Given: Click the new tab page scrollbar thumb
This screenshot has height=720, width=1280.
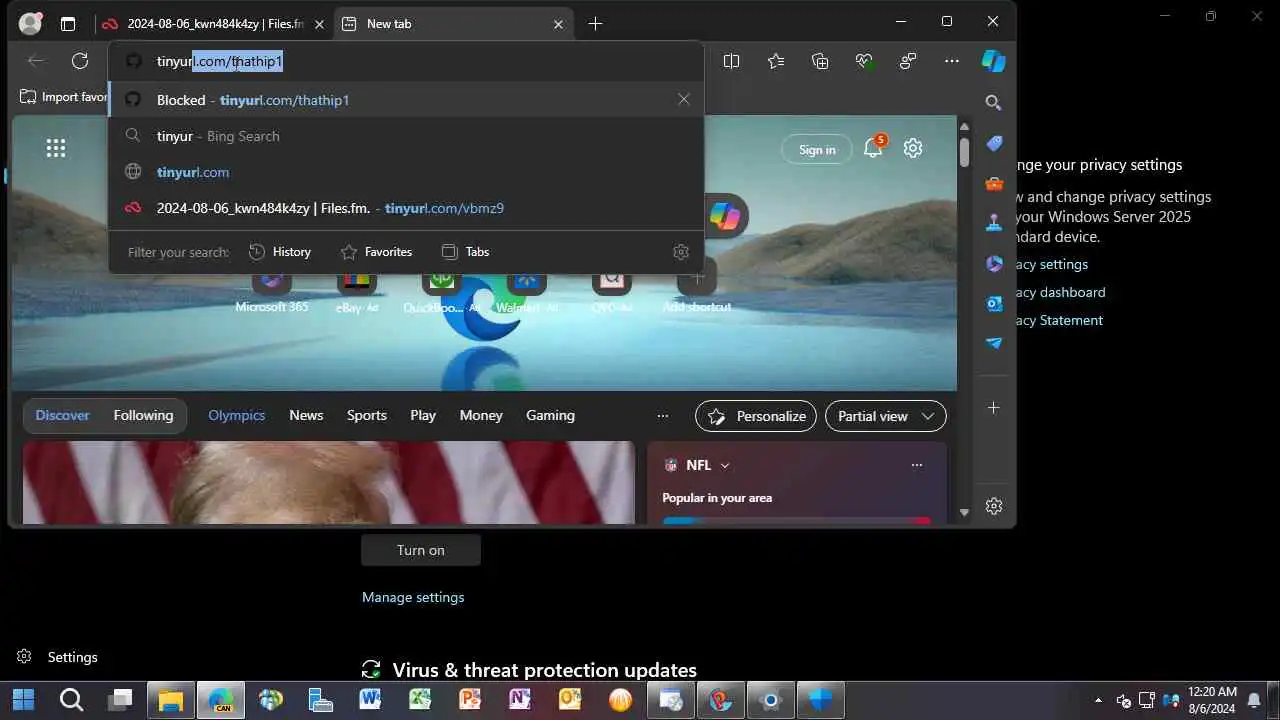Looking at the screenshot, I should click(x=964, y=152).
